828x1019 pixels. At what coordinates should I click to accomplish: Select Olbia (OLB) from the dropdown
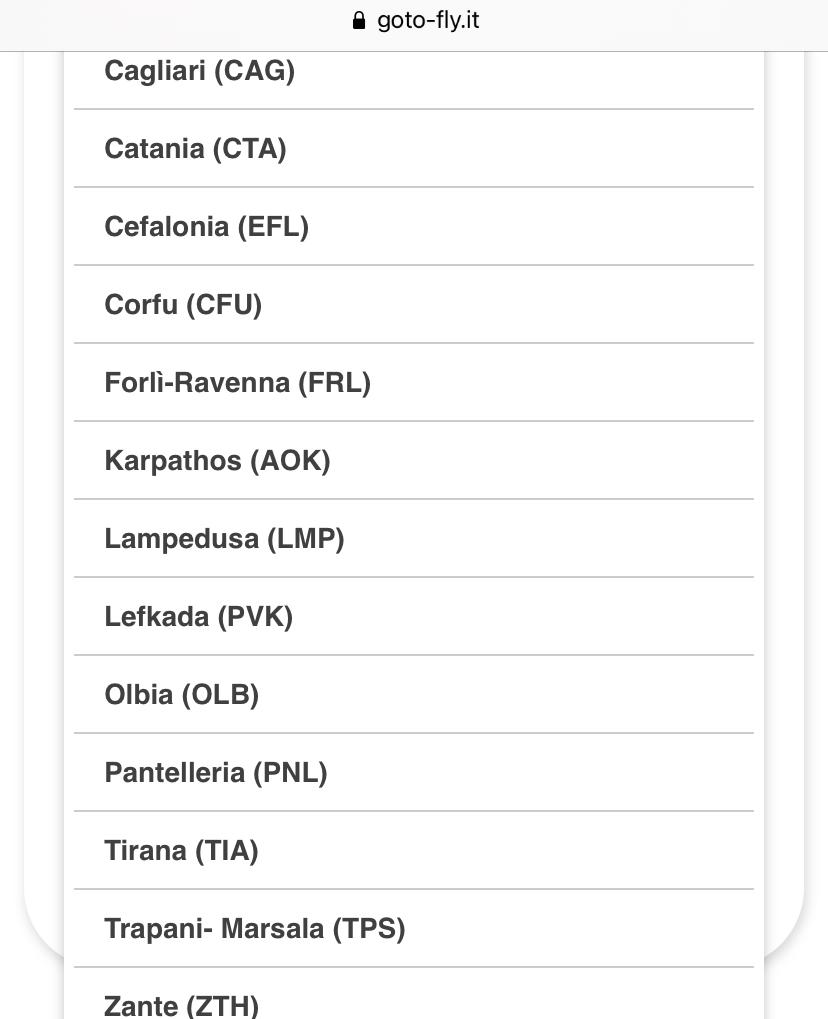[x=182, y=695]
